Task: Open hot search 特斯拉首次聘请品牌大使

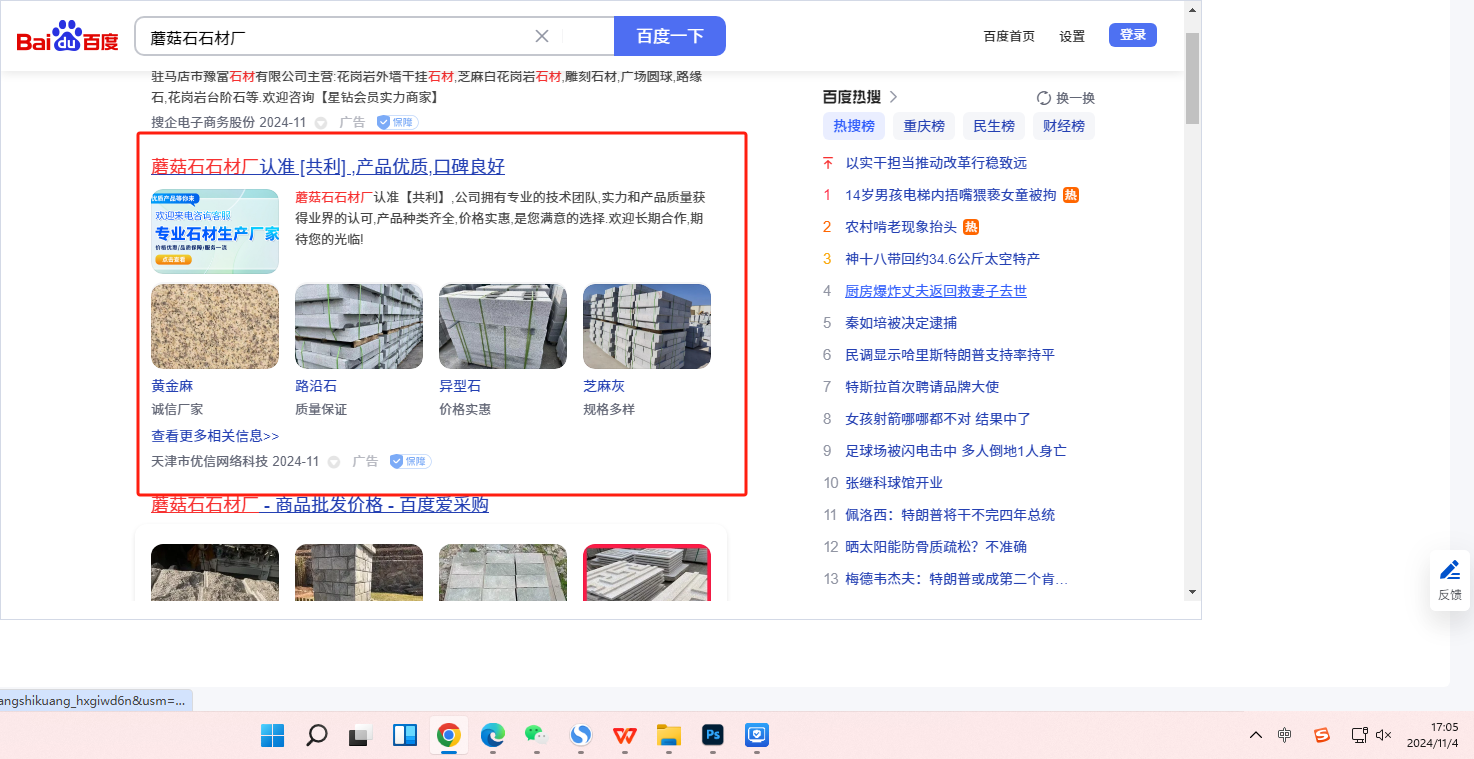Action: pos(922,387)
